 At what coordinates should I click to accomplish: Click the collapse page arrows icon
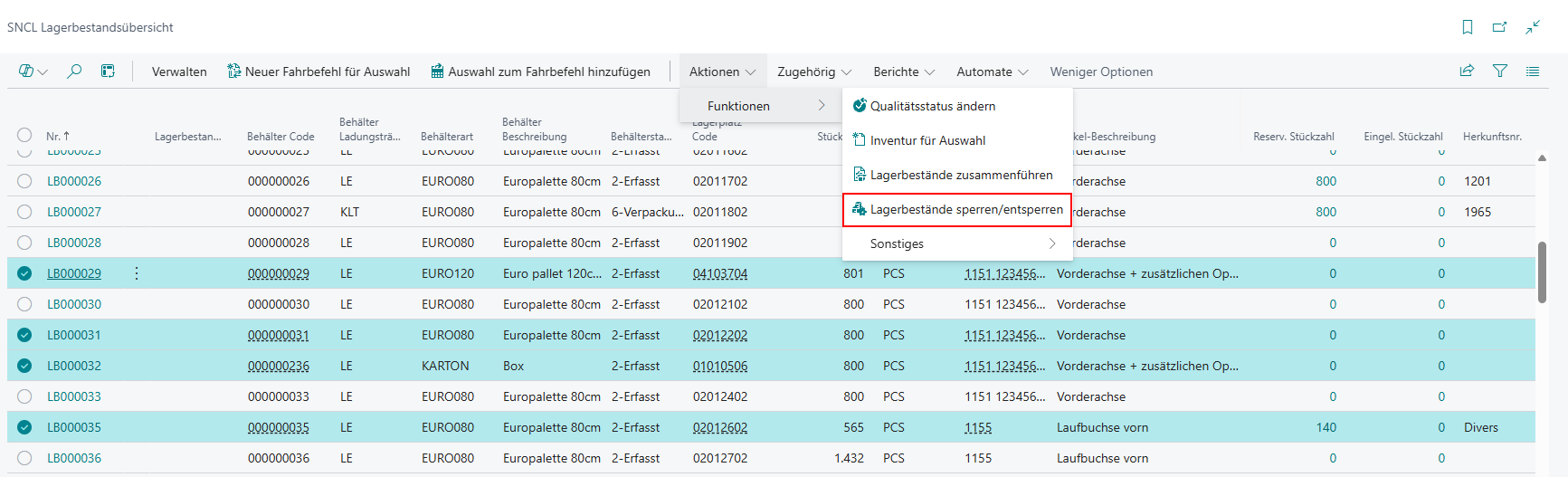1533,27
